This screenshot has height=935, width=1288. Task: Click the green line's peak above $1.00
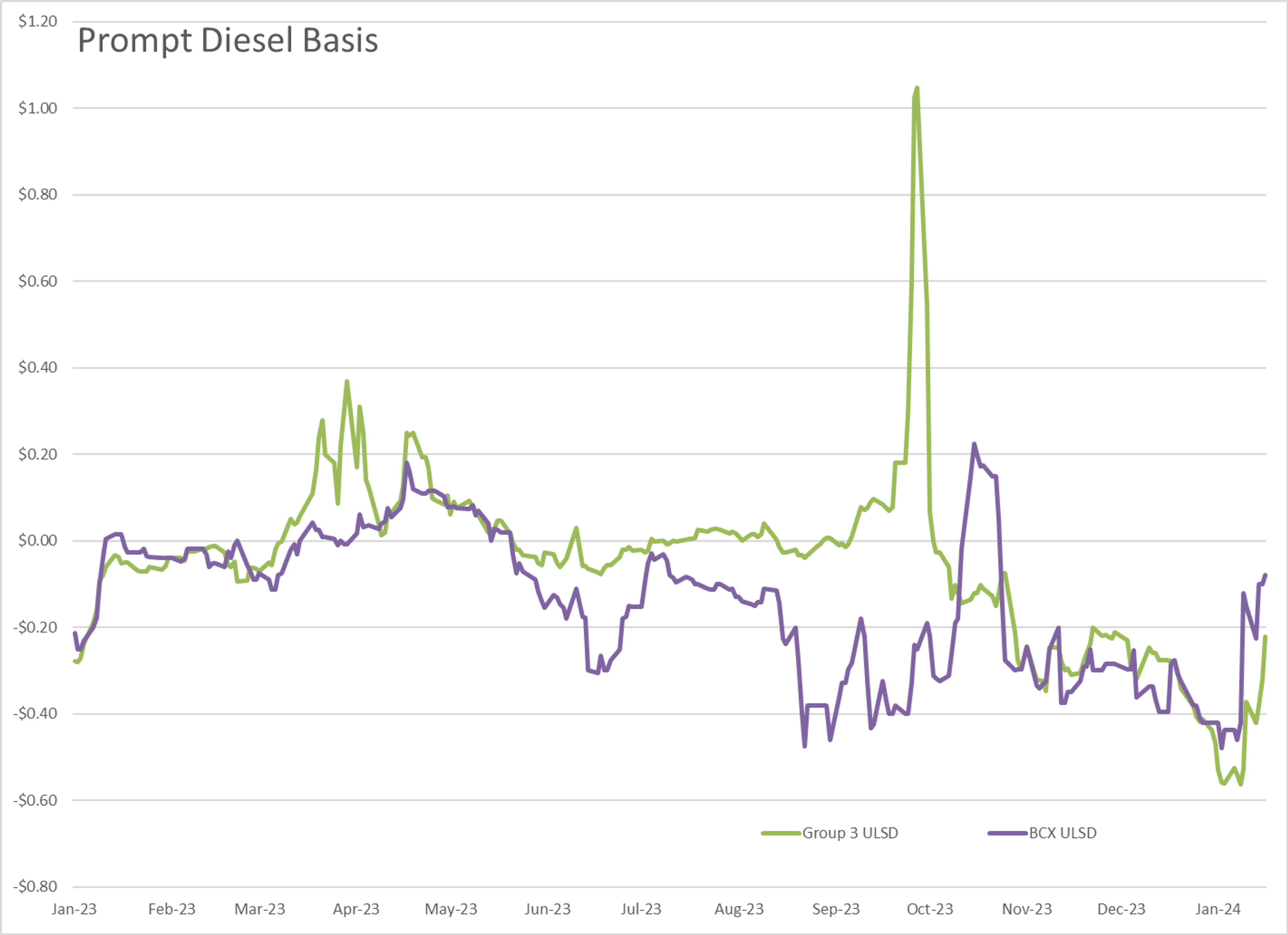point(917,88)
